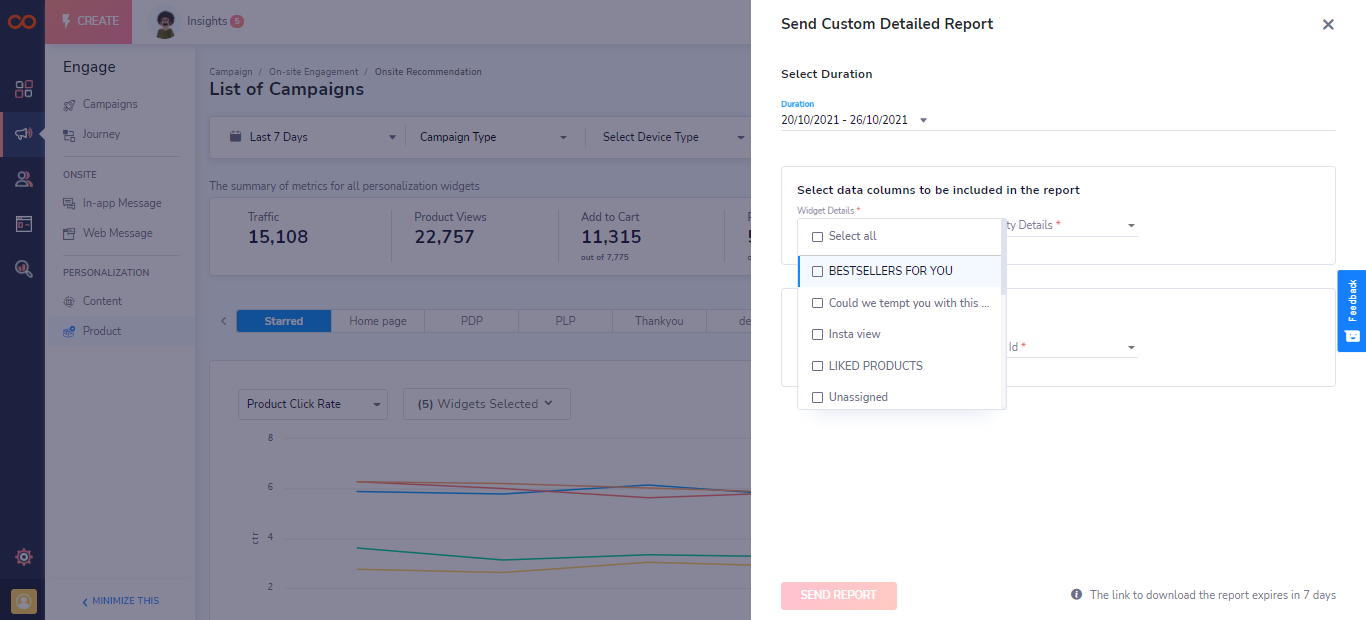Open Journey in the Engage menu

[x=101, y=134]
